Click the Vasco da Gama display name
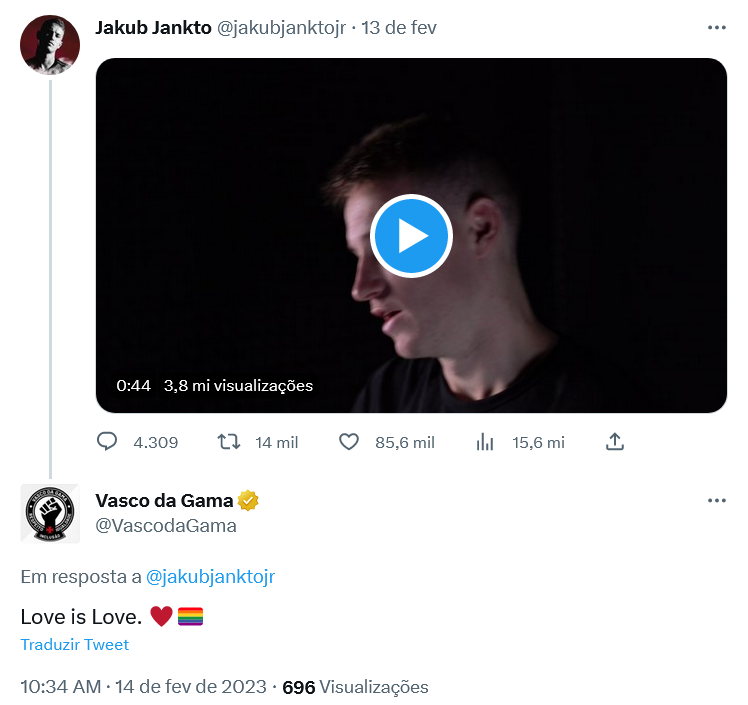Image resolution: width=748 pixels, height=705 pixels. [164, 500]
